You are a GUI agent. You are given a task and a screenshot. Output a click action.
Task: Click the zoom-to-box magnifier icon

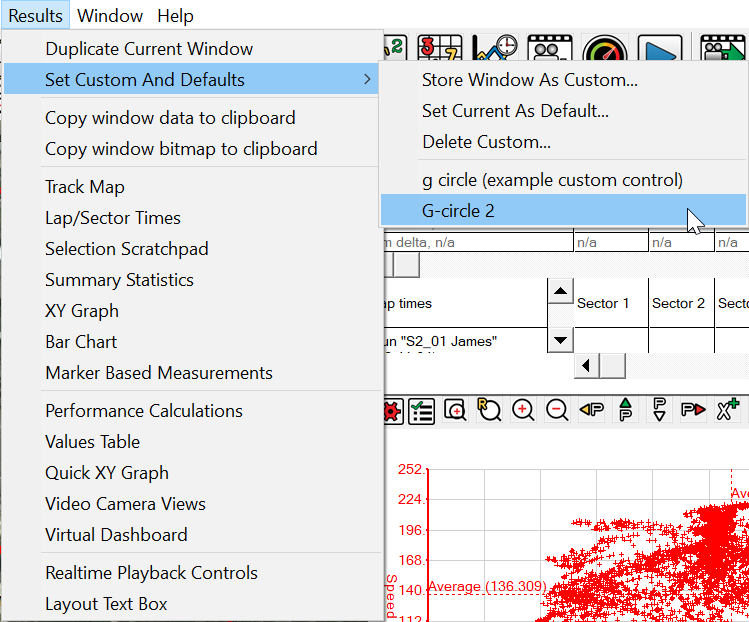455,411
